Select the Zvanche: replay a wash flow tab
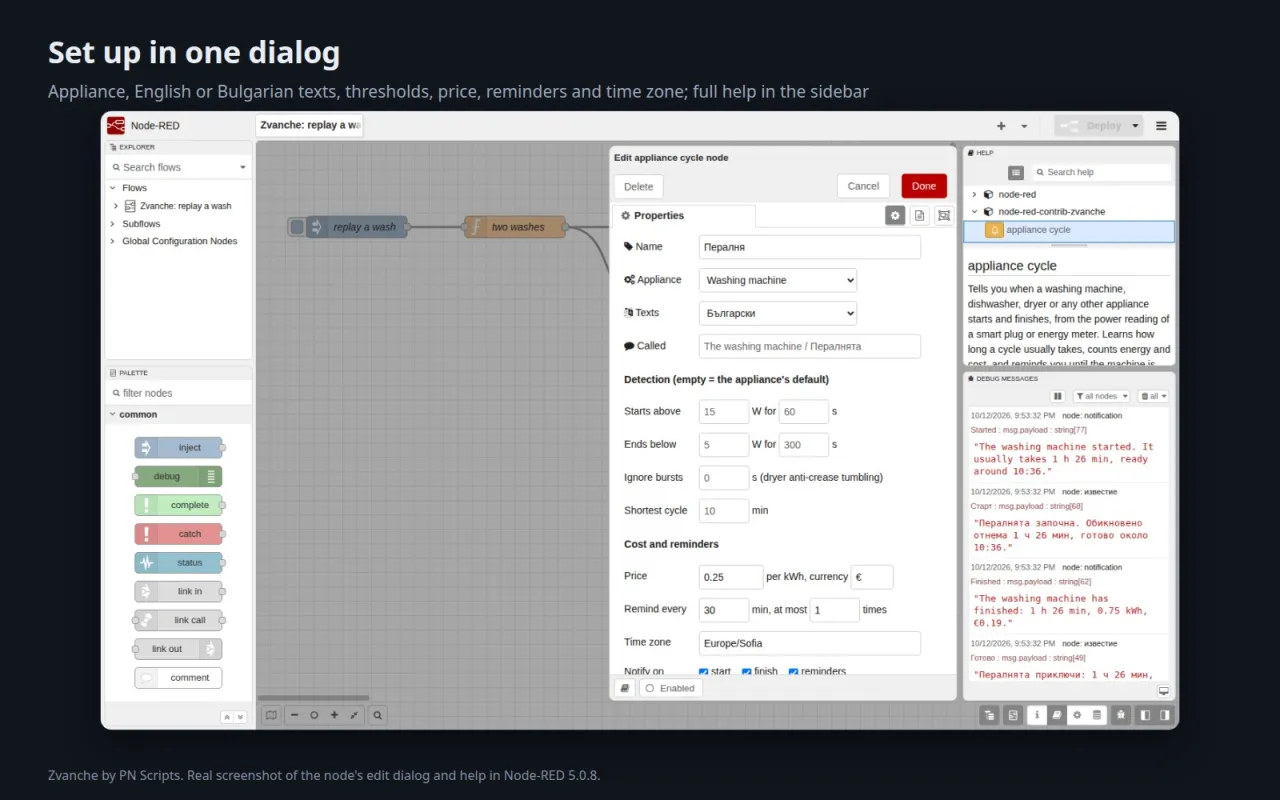The width and height of the screenshot is (1280, 800). coord(309,125)
